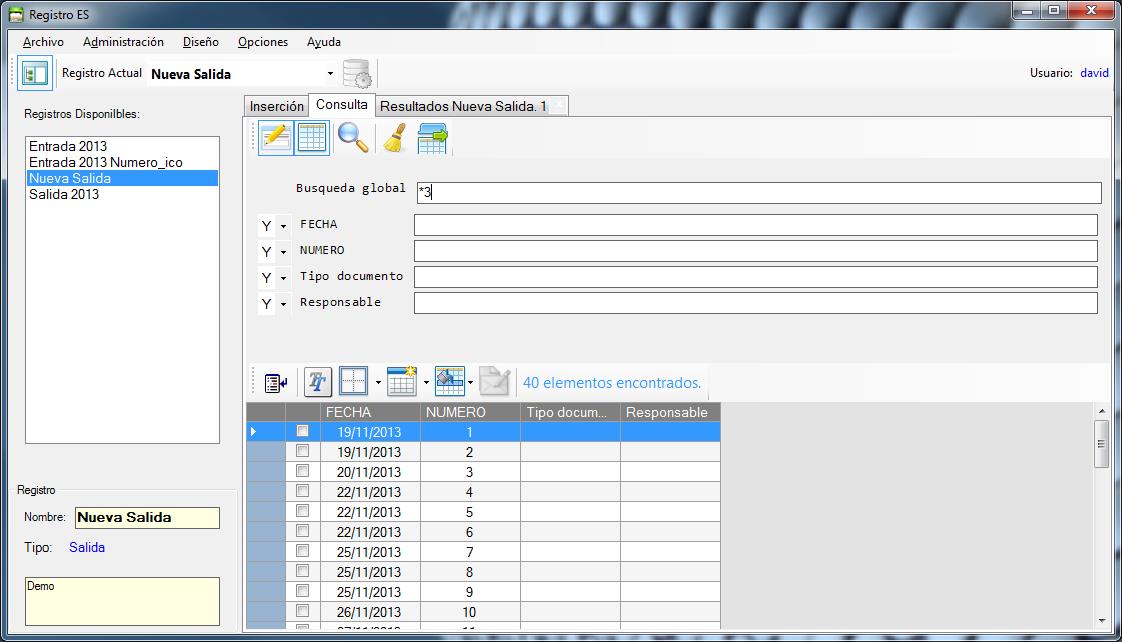Click the sidebar panel toggle icon
This screenshot has width=1122, height=642.
(x=35, y=74)
